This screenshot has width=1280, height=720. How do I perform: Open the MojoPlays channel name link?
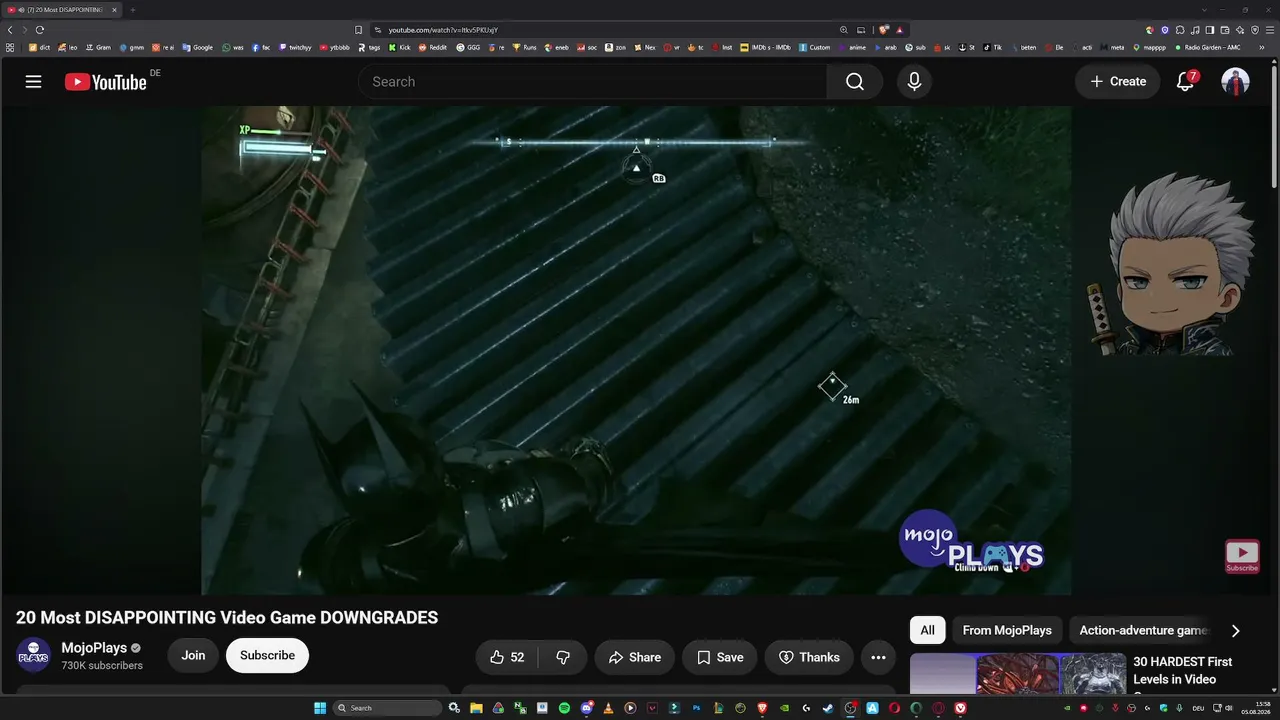coord(94,648)
